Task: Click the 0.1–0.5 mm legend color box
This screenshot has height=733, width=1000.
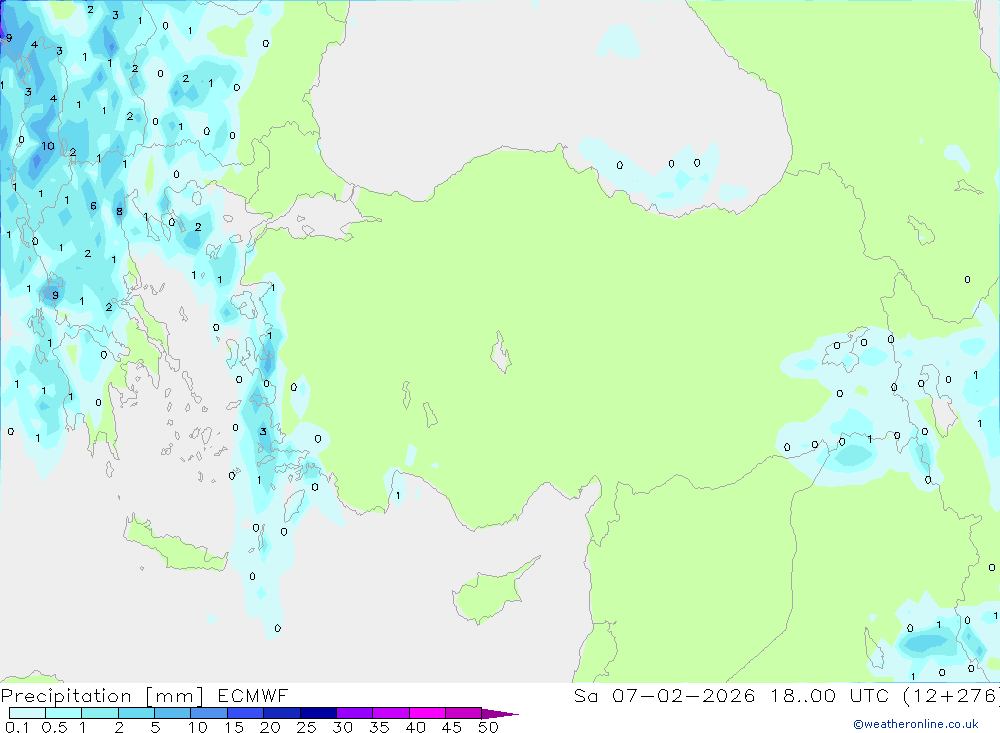Action: 27,713
